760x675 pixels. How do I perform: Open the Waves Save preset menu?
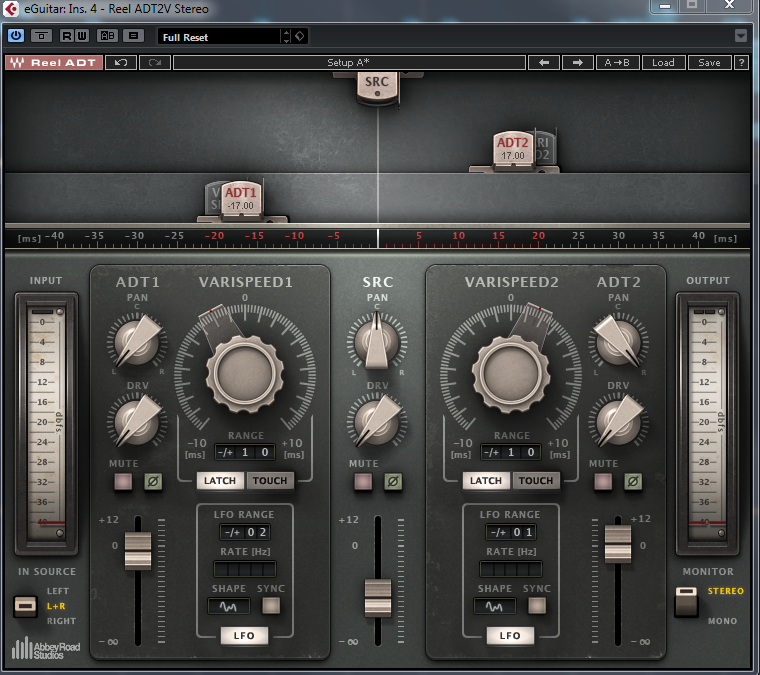709,62
